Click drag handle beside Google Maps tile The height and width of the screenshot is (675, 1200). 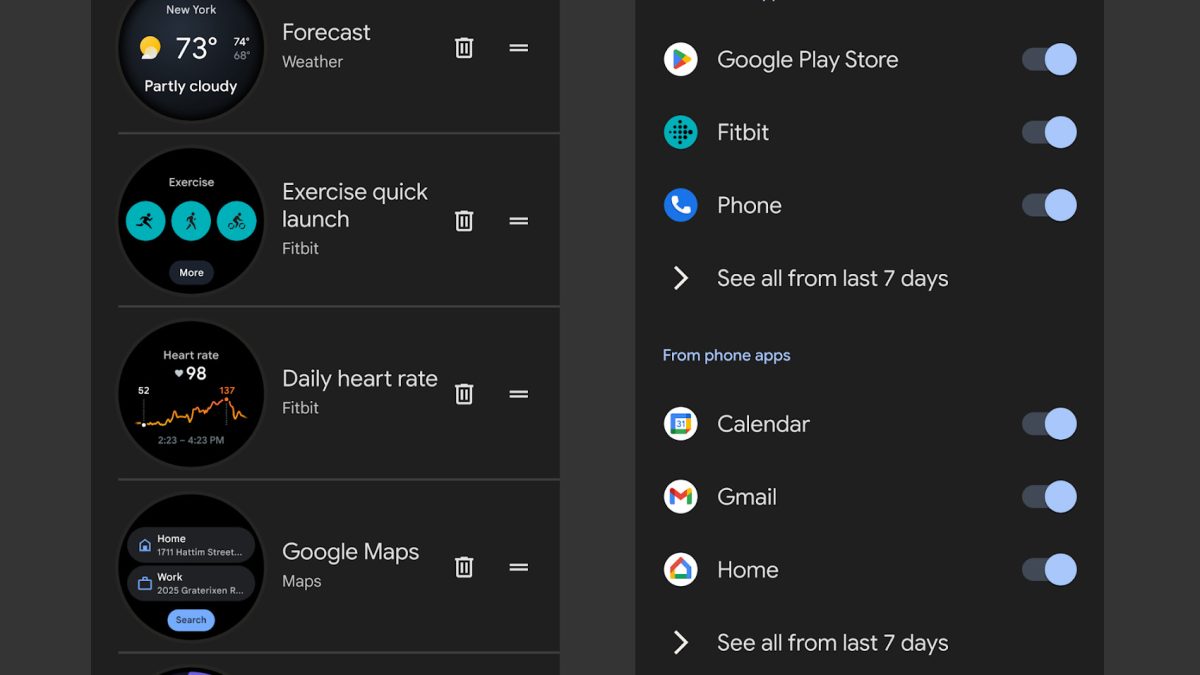click(518, 567)
